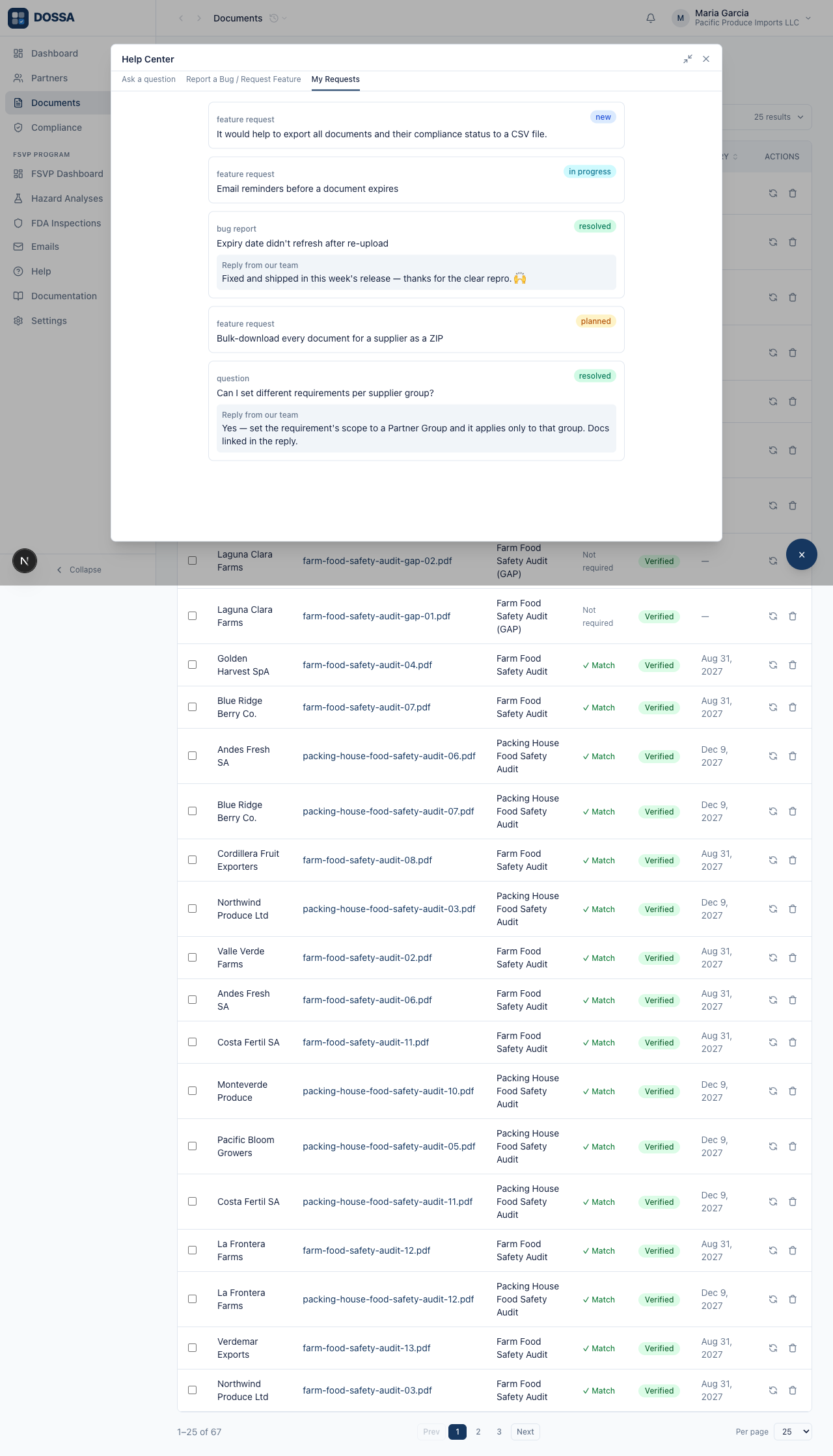Open Partners in the sidebar
Image resolution: width=833 pixels, height=1456 pixels.
49,78
